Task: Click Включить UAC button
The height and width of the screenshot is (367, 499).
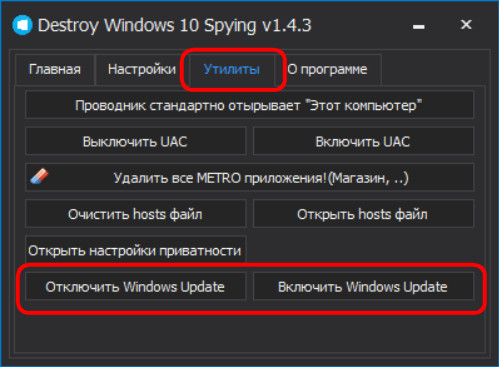Action: 363,141
